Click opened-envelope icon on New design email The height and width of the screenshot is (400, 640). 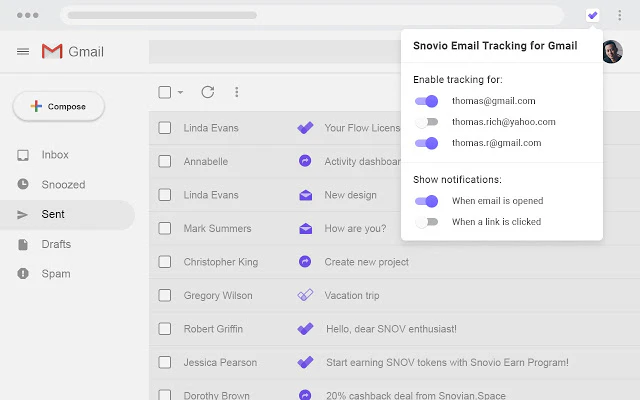[305, 195]
